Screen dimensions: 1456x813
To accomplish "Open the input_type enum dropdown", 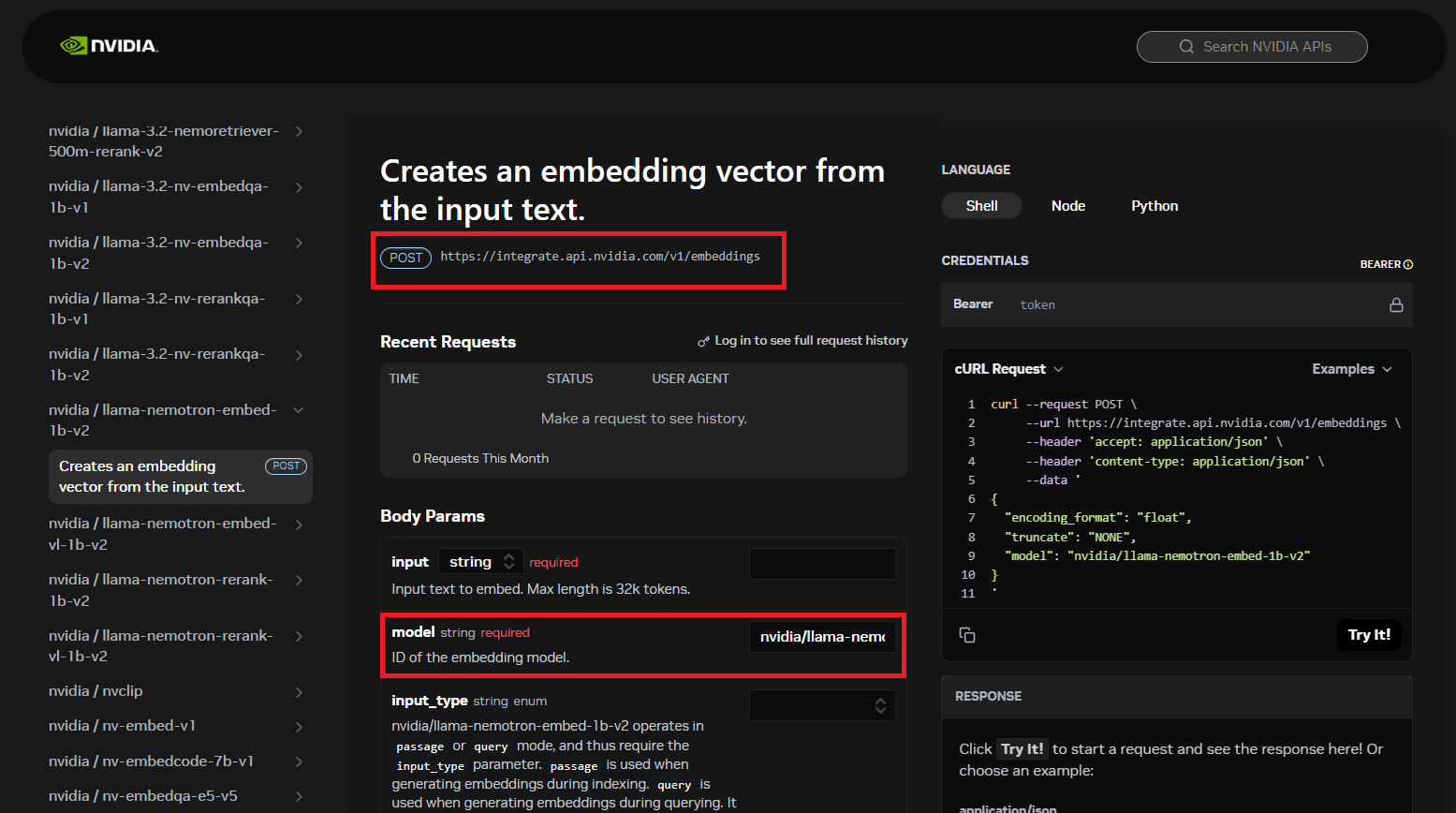I will point(822,705).
